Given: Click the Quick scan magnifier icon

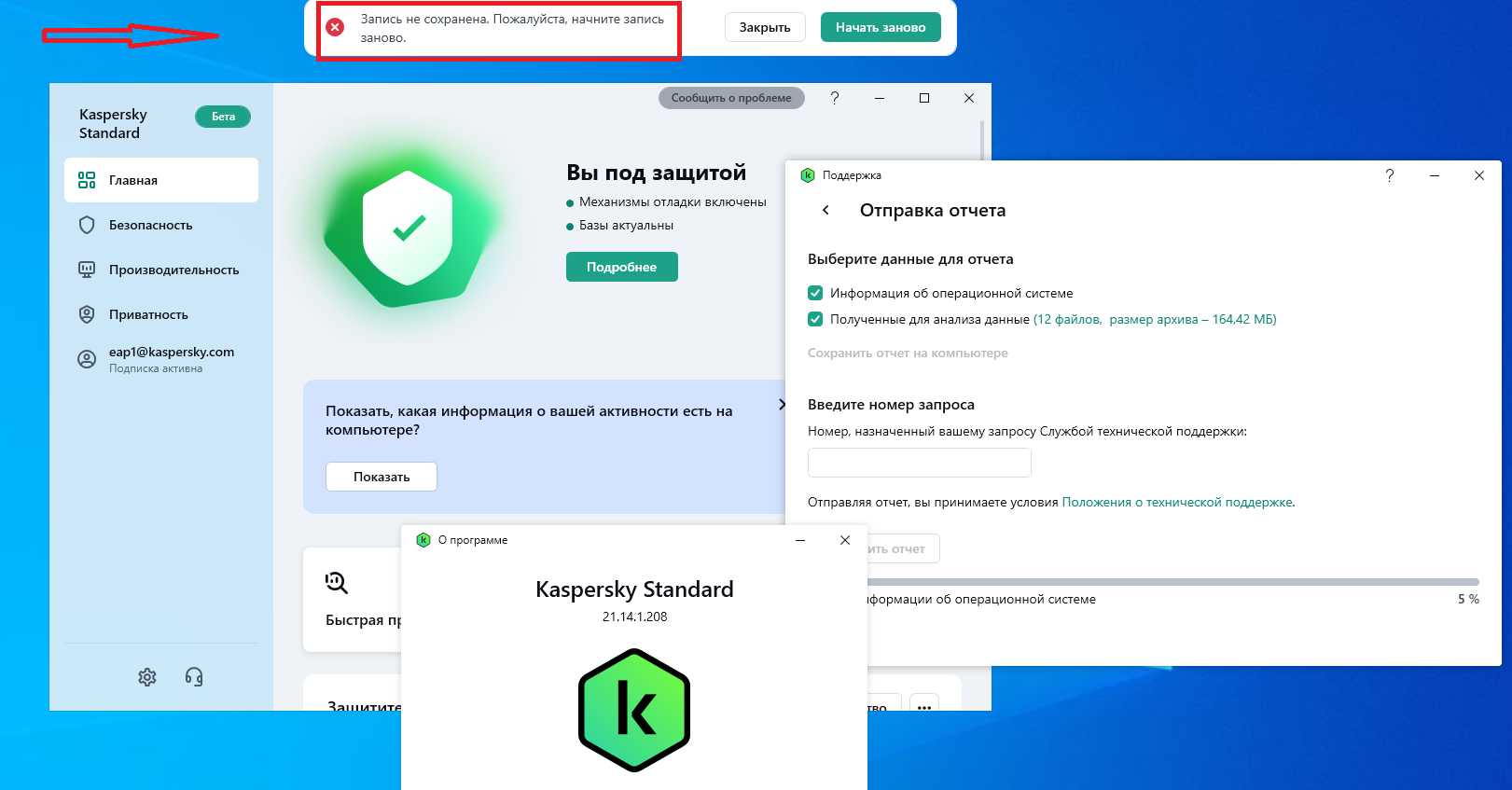Looking at the screenshot, I should [x=337, y=583].
